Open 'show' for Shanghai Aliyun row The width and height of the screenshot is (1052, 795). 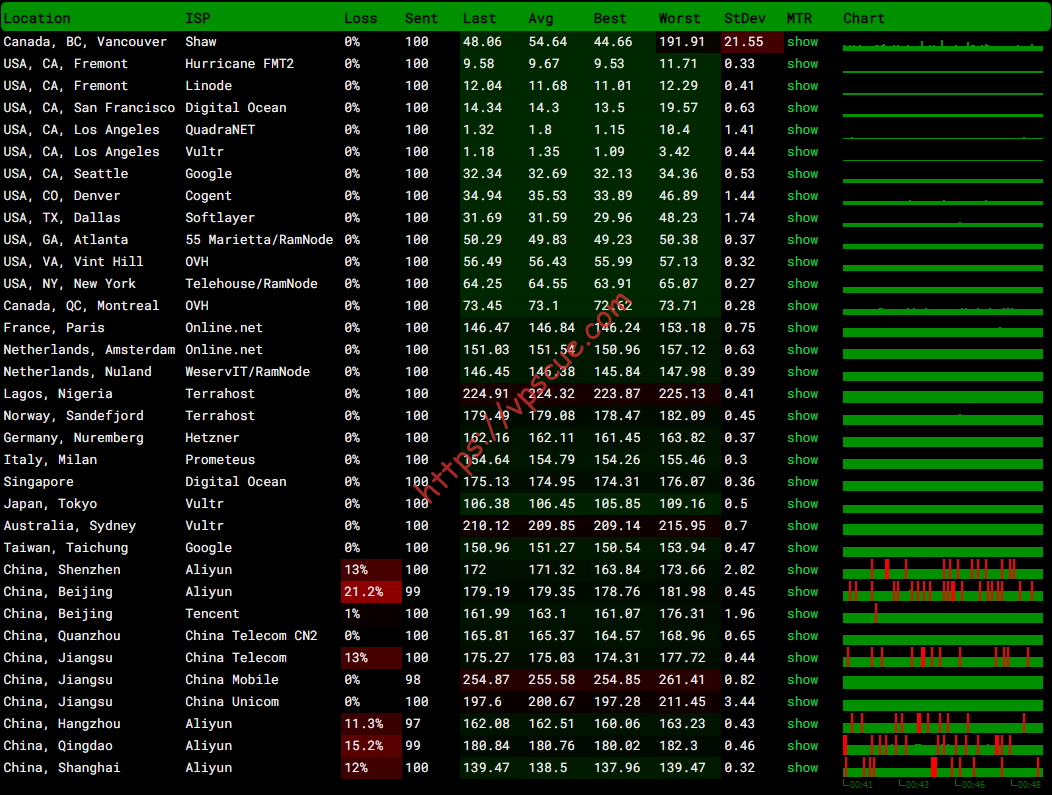pyautogui.click(x=802, y=768)
